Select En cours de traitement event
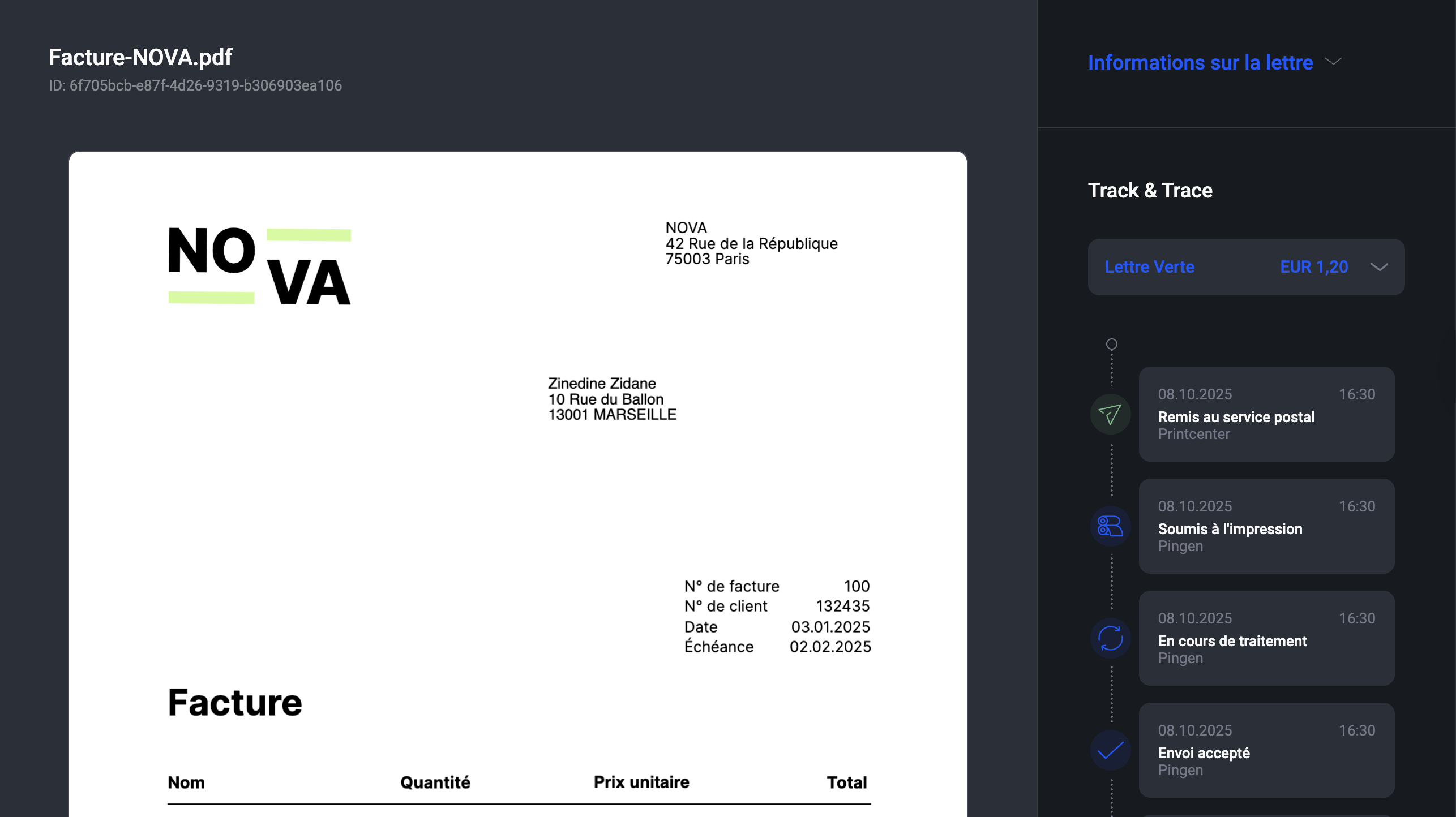 (x=1266, y=638)
